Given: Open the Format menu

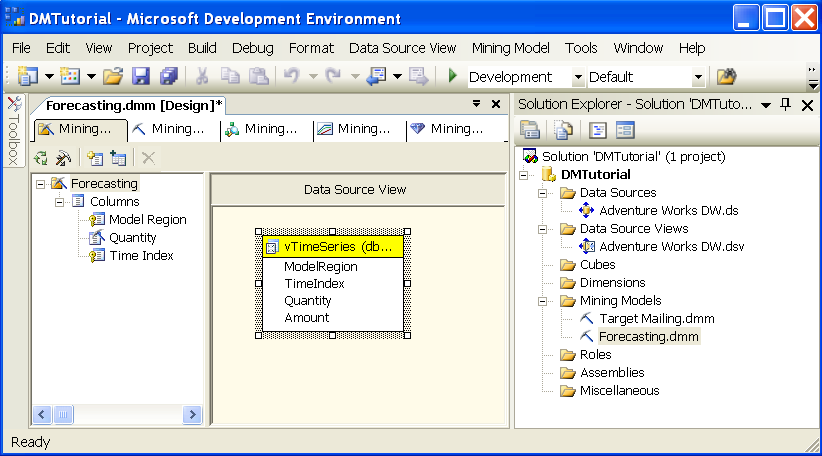Looking at the screenshot, I should [x=311, y=48].
